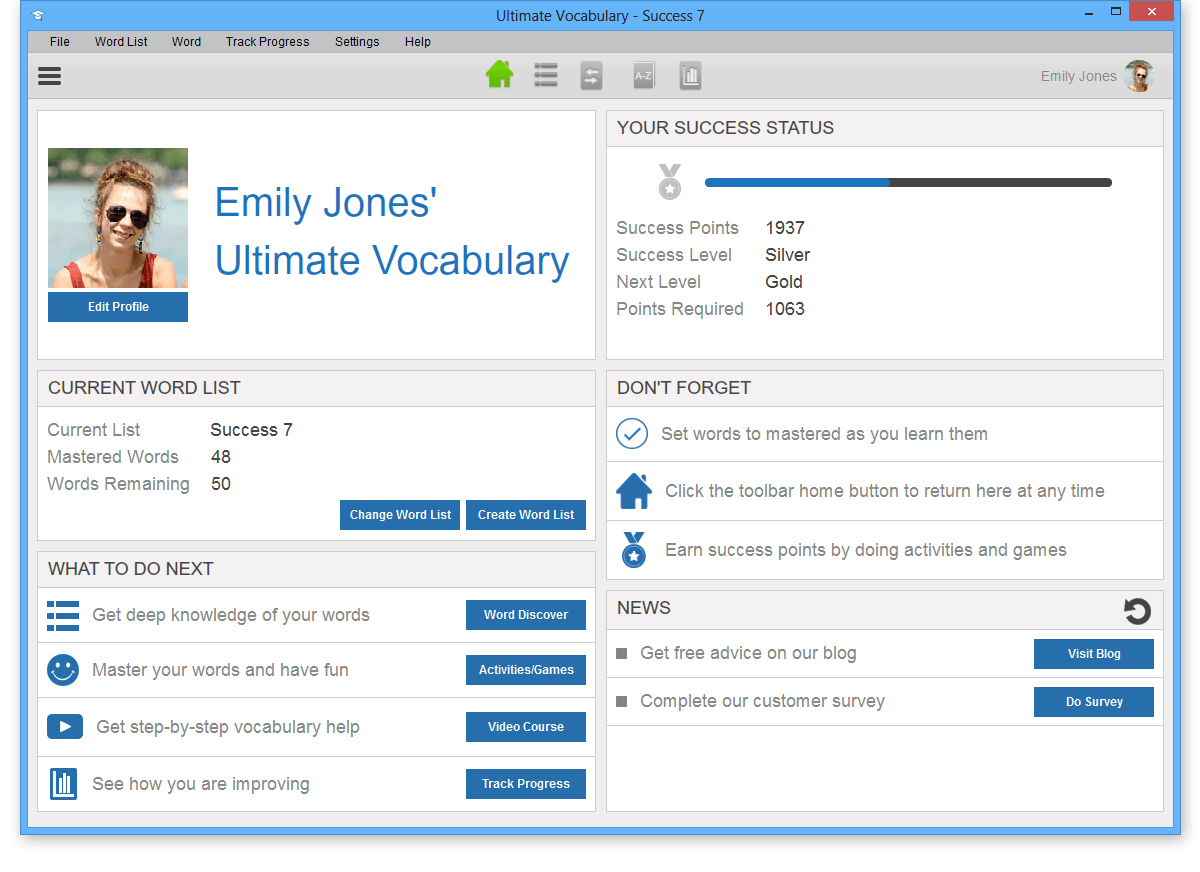The height and width of the screenshot is (872, 1200).
Task: Refresh the News panel
Action: pos(1137,611)
